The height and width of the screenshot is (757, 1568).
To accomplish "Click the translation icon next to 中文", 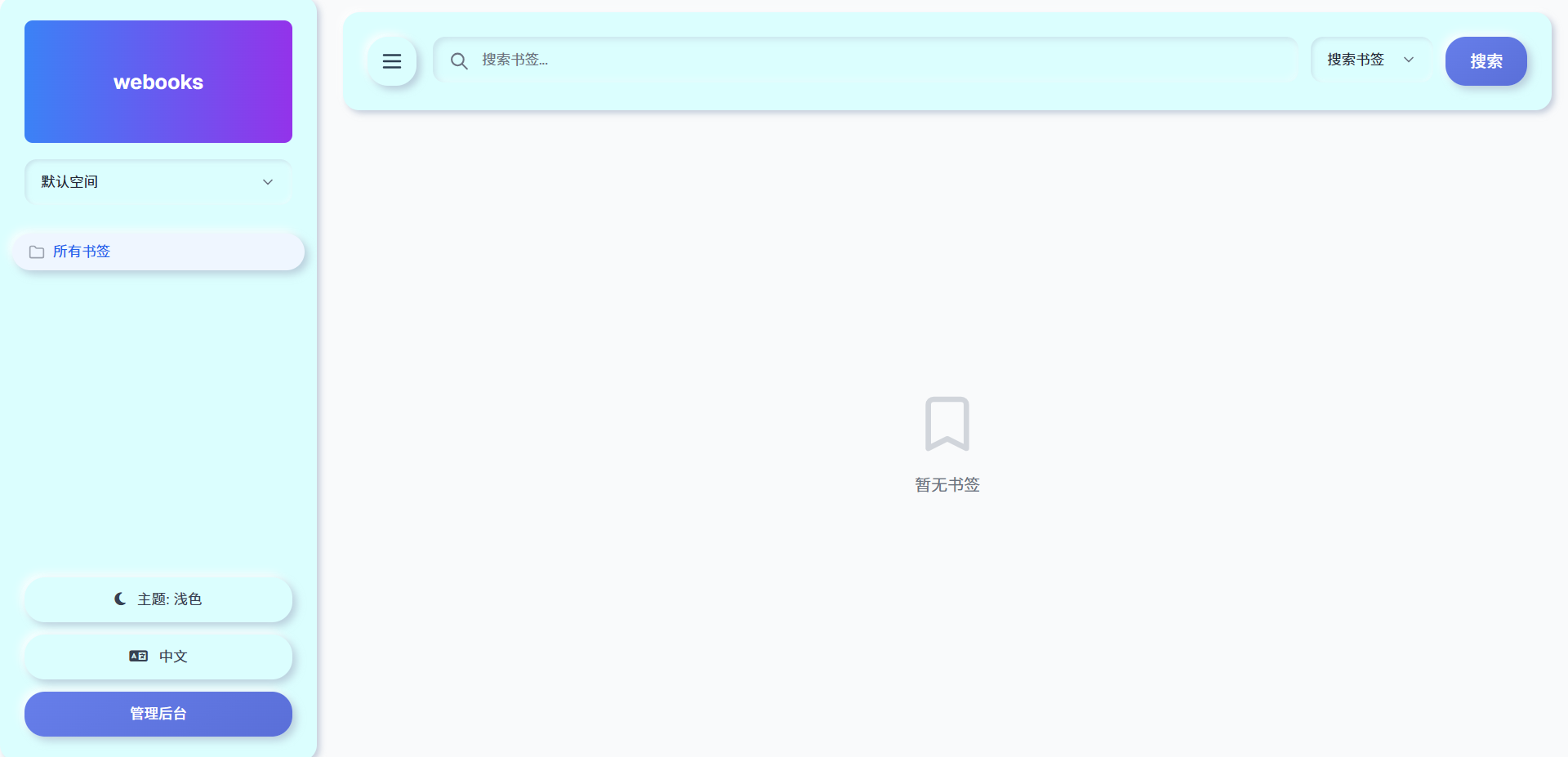I will click(x=138, y=656).
